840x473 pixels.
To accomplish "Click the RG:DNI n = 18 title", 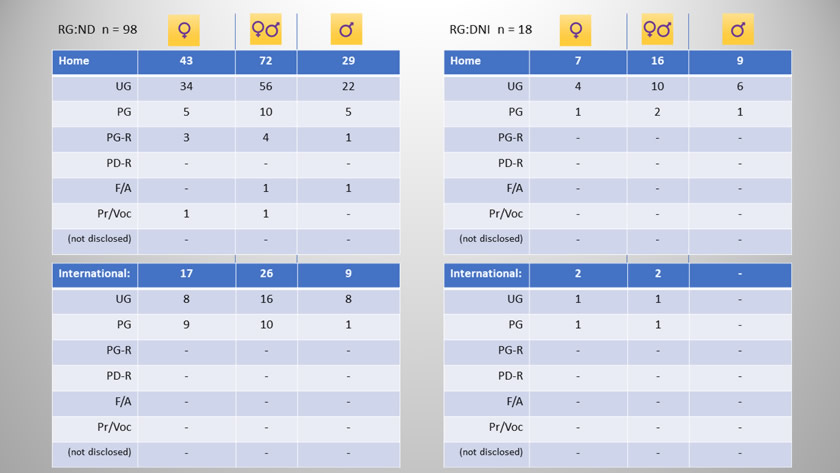I will (x=491, y=29).
